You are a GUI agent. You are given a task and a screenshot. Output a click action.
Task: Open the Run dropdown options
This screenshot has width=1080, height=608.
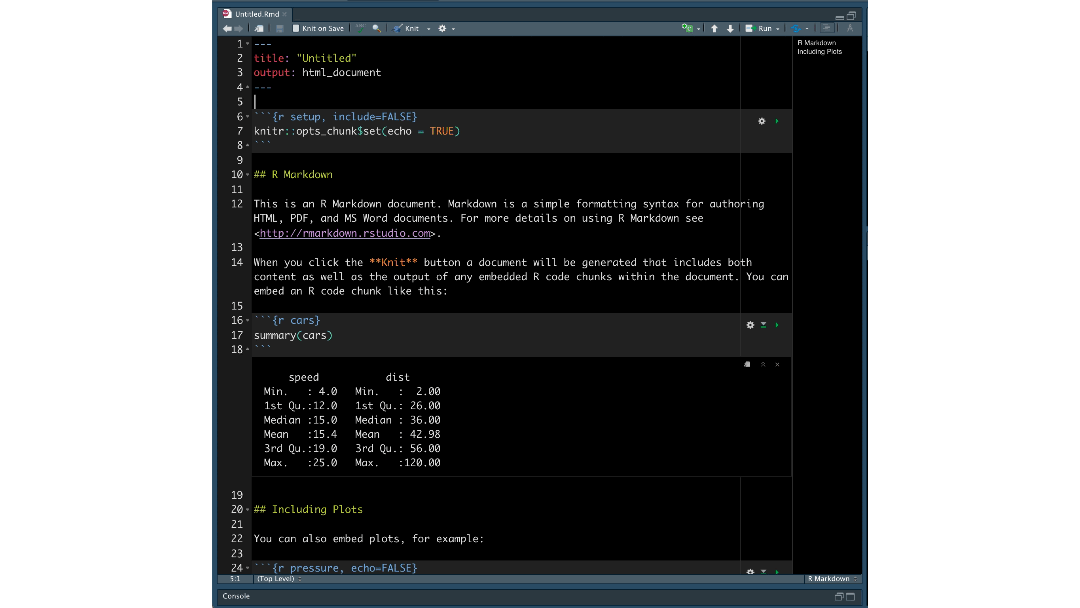tap(777, 28)
